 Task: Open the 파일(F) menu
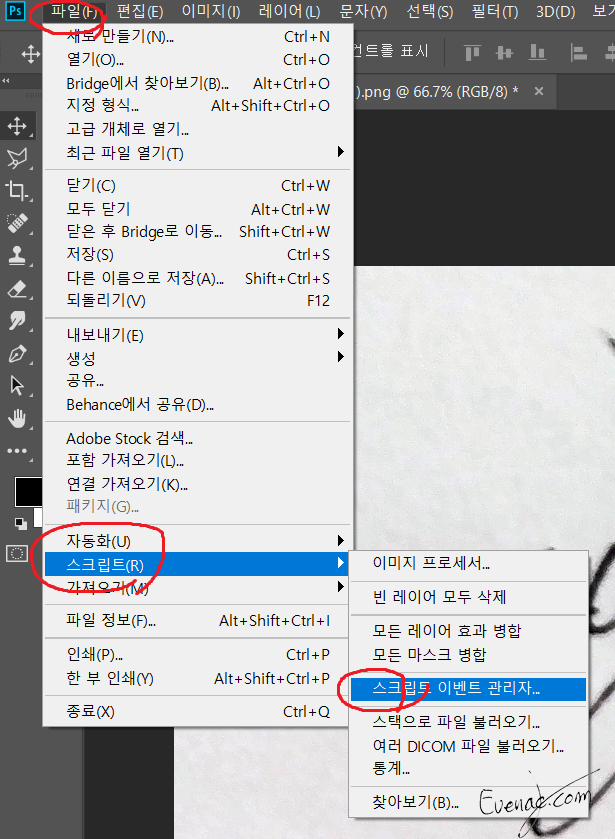(x=74, y=11)
